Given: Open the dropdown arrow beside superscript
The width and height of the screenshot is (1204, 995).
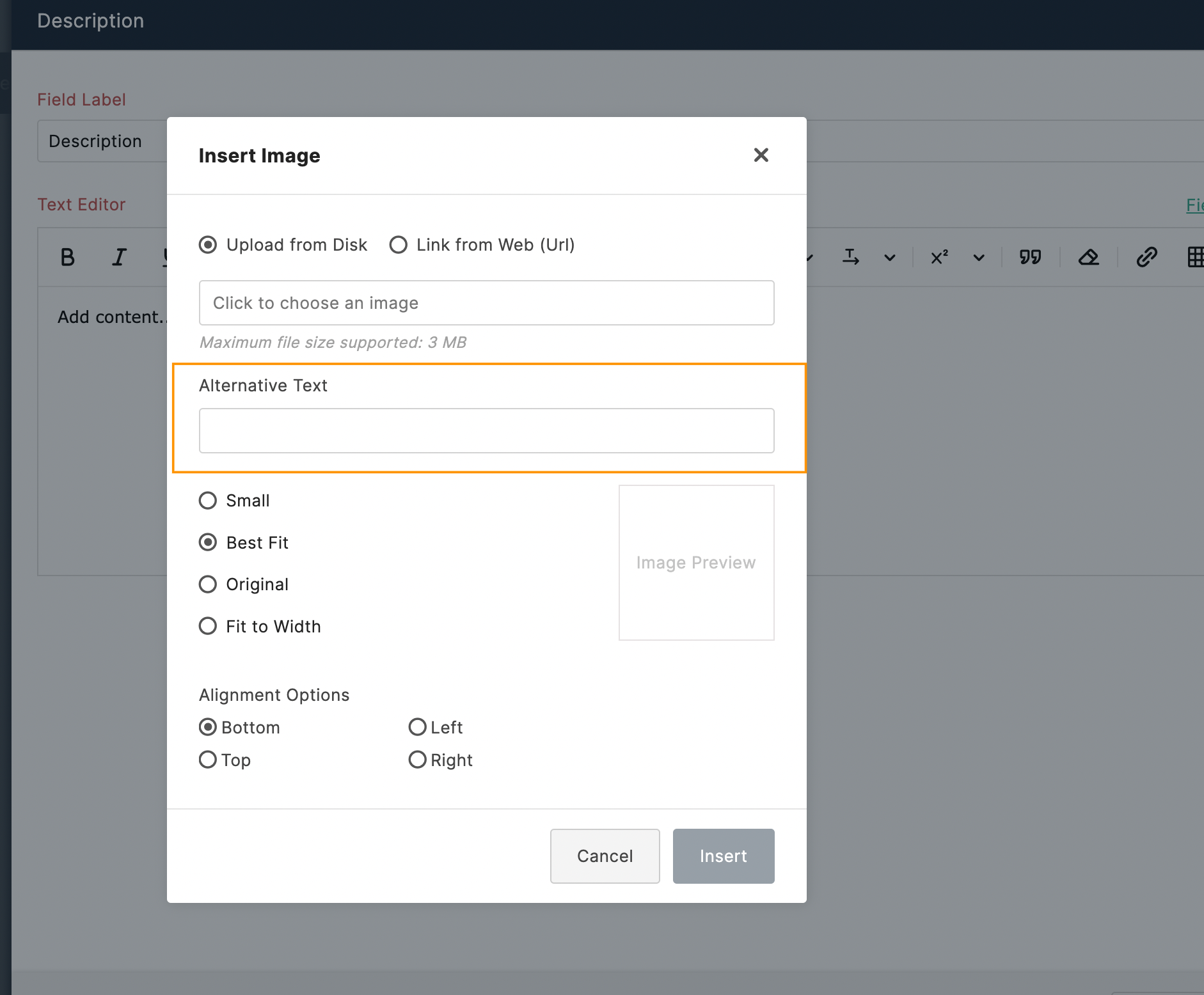Looking at the screenshot, I should 979,258.
